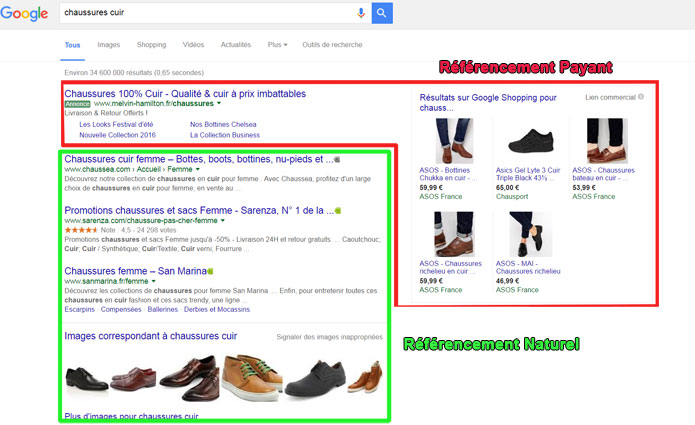
Task: Open the Vidéos tab
Action: coord(193,45)
